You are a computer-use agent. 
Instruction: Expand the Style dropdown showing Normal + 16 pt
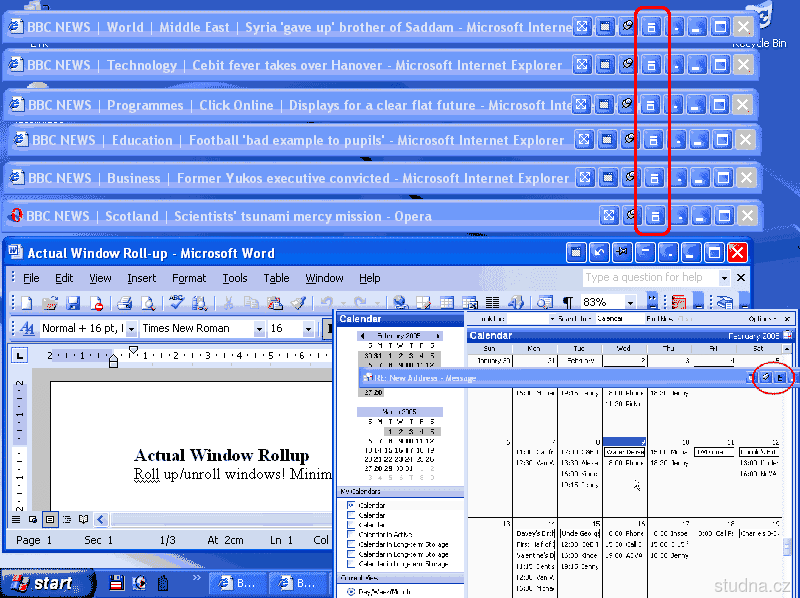(131, 329)
